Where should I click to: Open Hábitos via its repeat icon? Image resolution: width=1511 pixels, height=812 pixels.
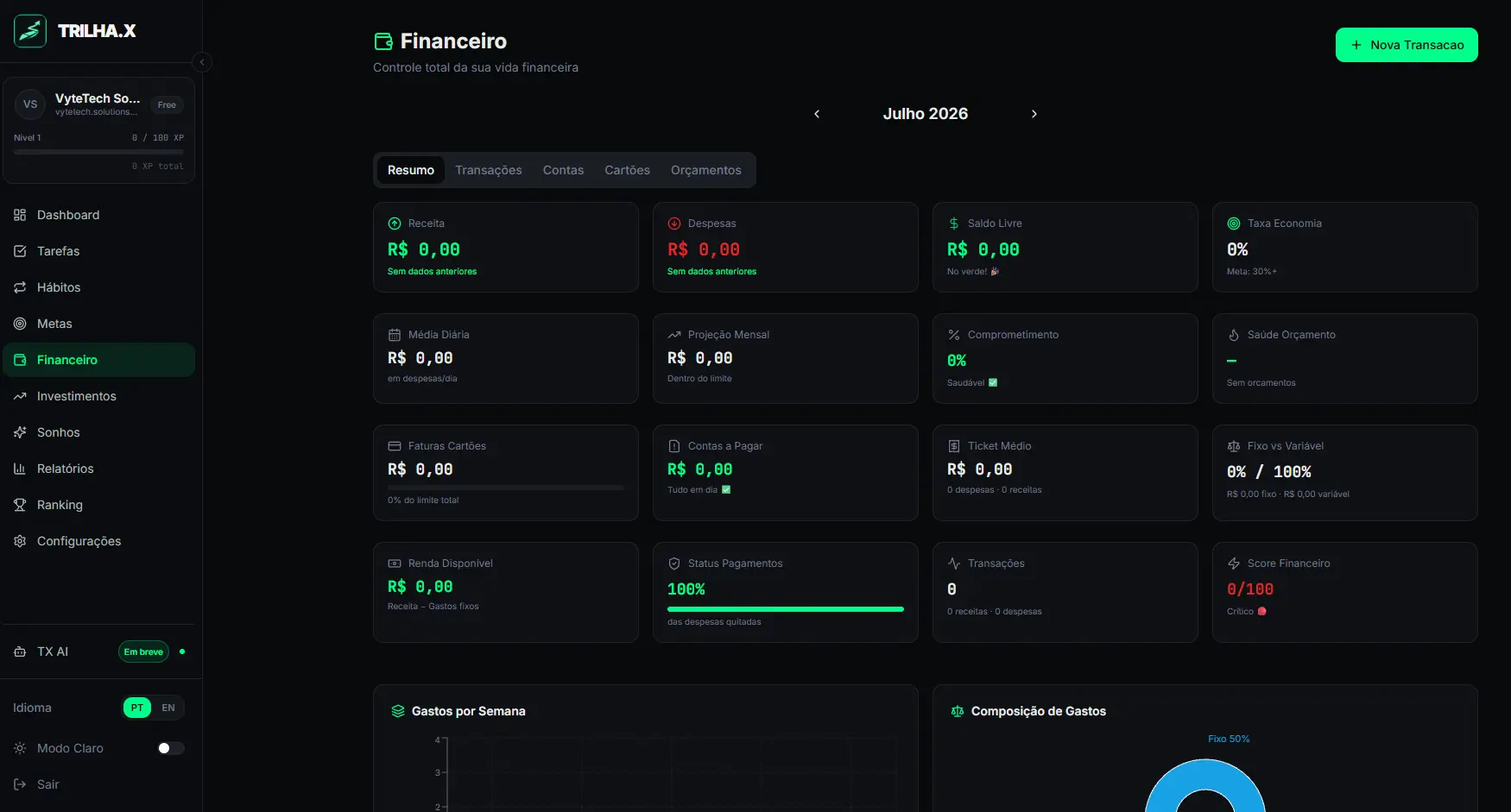point(20,287)
